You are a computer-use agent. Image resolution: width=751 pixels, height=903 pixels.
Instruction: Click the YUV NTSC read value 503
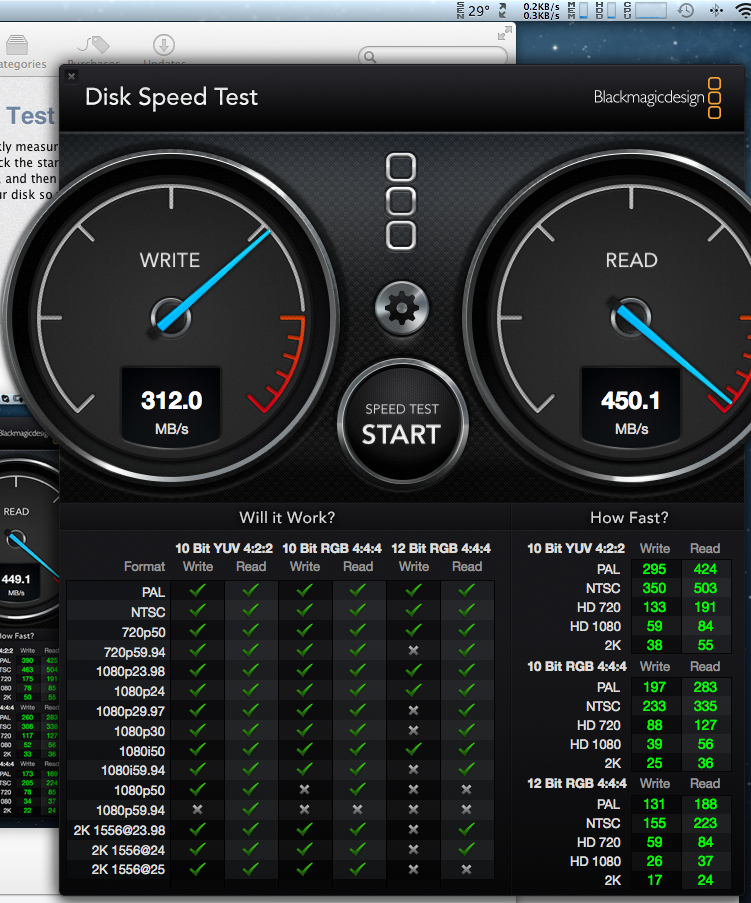705,589
